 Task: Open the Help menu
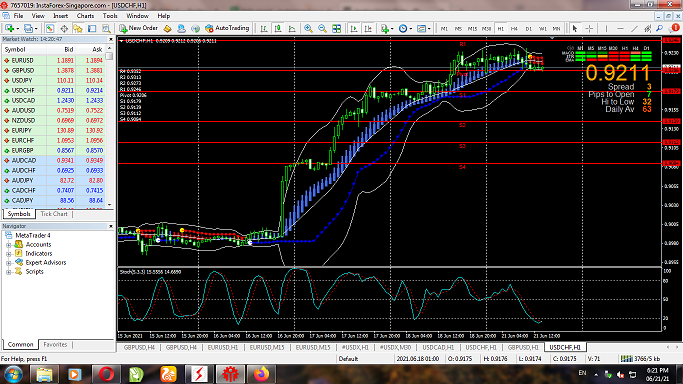164,16
